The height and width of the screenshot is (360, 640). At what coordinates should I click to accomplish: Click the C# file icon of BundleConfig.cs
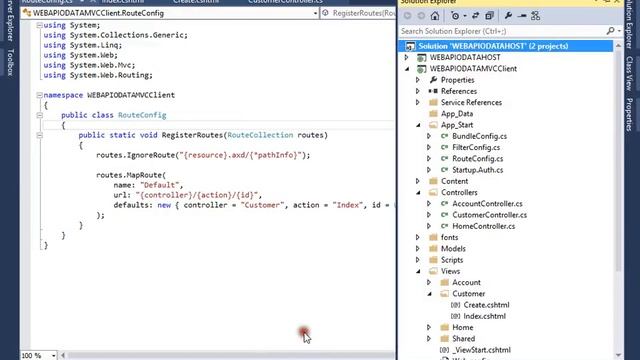444,136
